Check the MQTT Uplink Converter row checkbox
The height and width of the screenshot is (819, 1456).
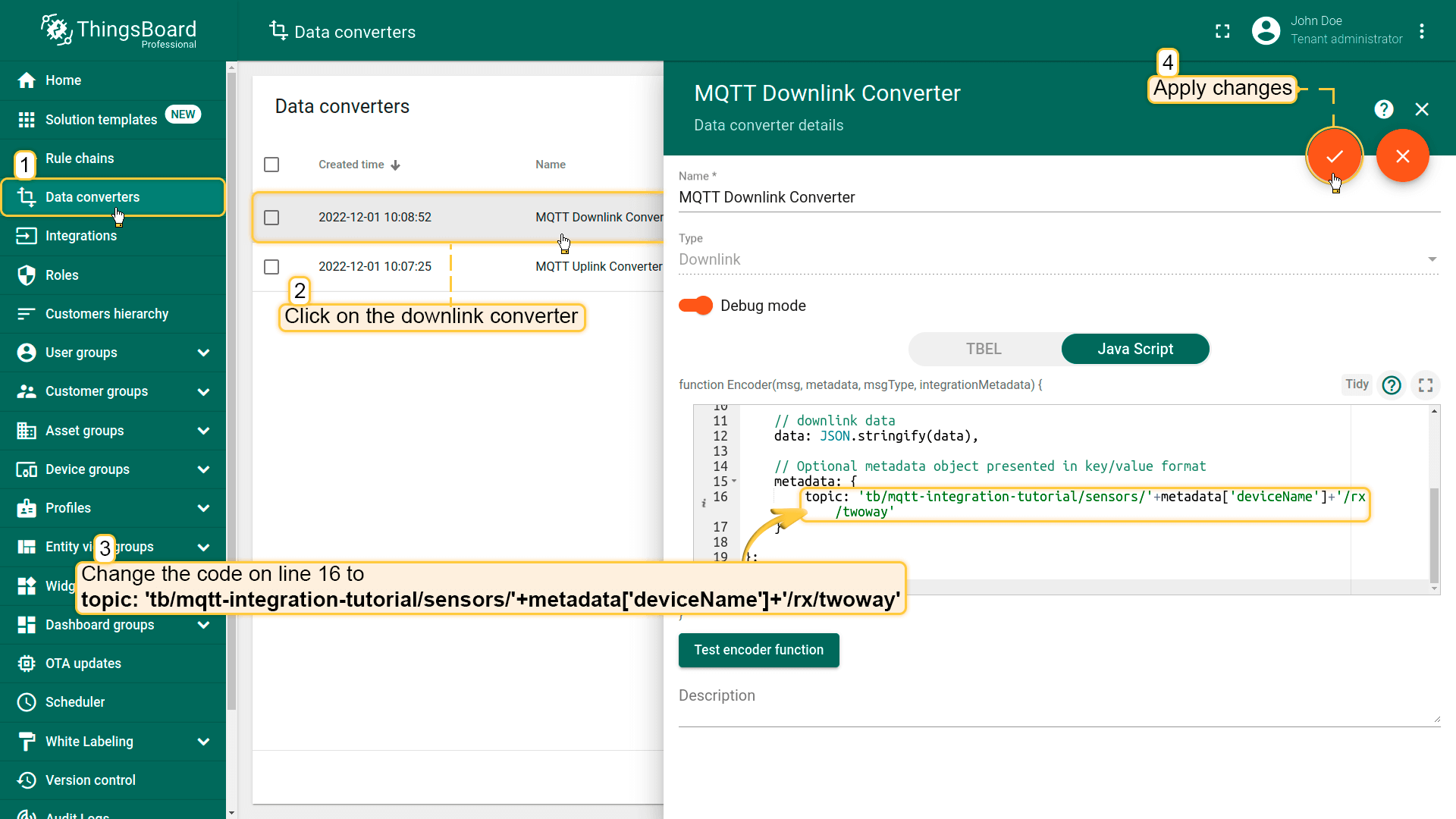271,267
